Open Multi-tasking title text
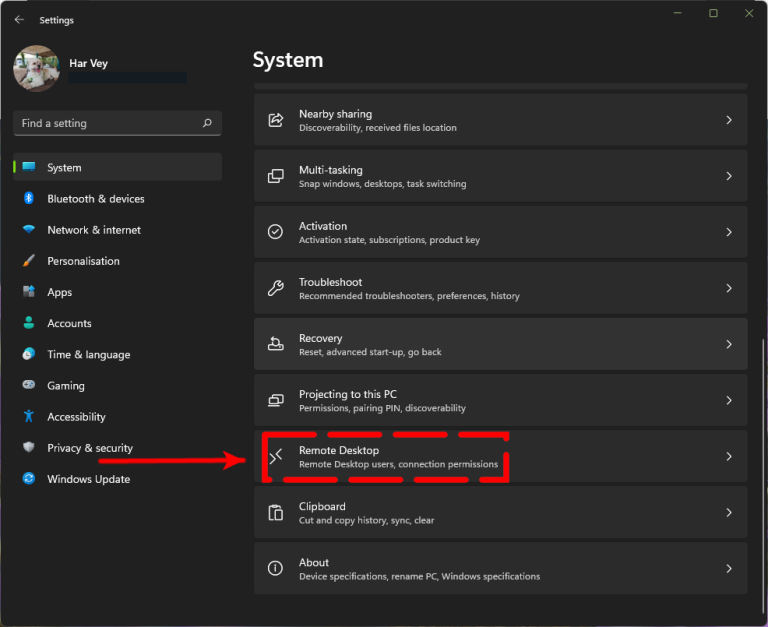This screenshot has width=768, height=627. coord(331,170)
